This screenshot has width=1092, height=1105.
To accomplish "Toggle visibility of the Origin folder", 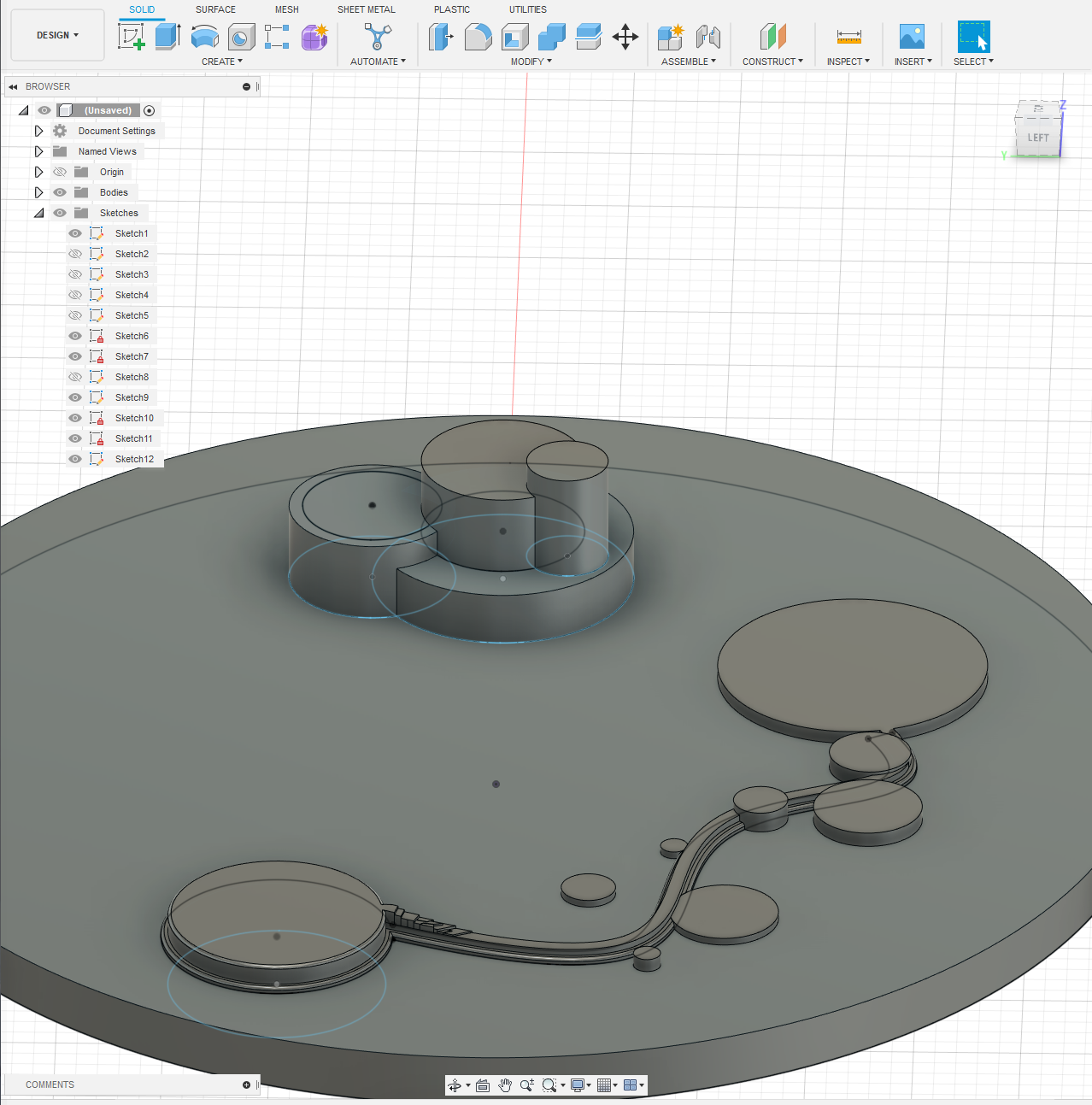I will click(x=60, y=172).
